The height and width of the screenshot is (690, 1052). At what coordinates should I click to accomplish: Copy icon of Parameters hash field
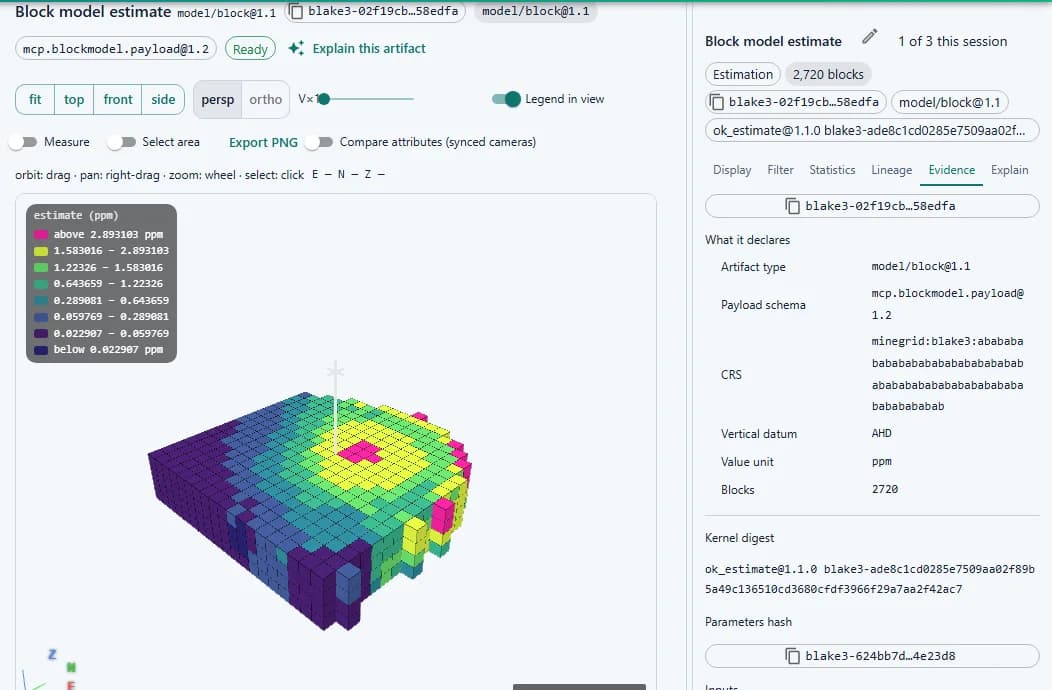(x=792, y=656)
